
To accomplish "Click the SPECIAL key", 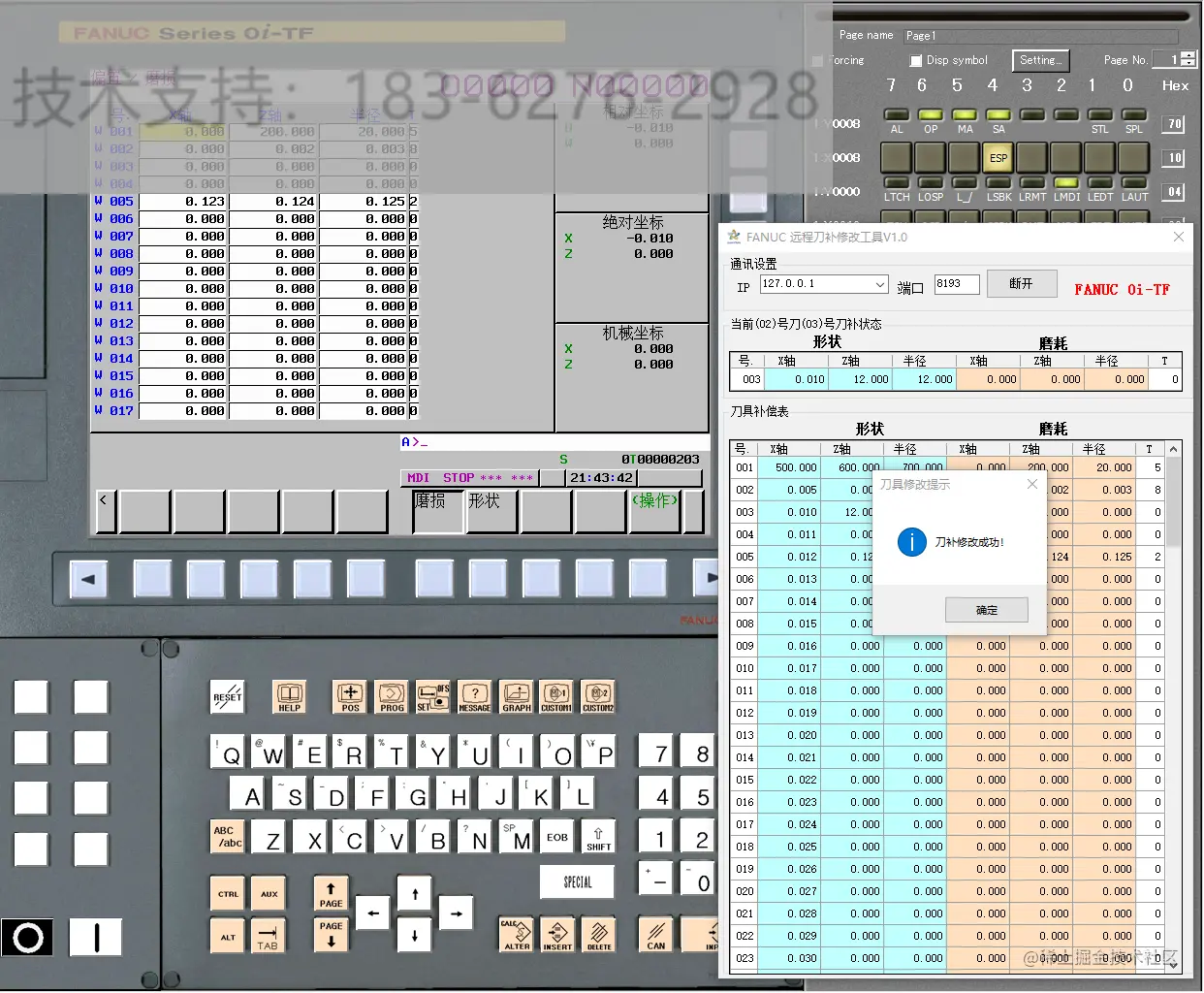I will [x=578, y=881].
